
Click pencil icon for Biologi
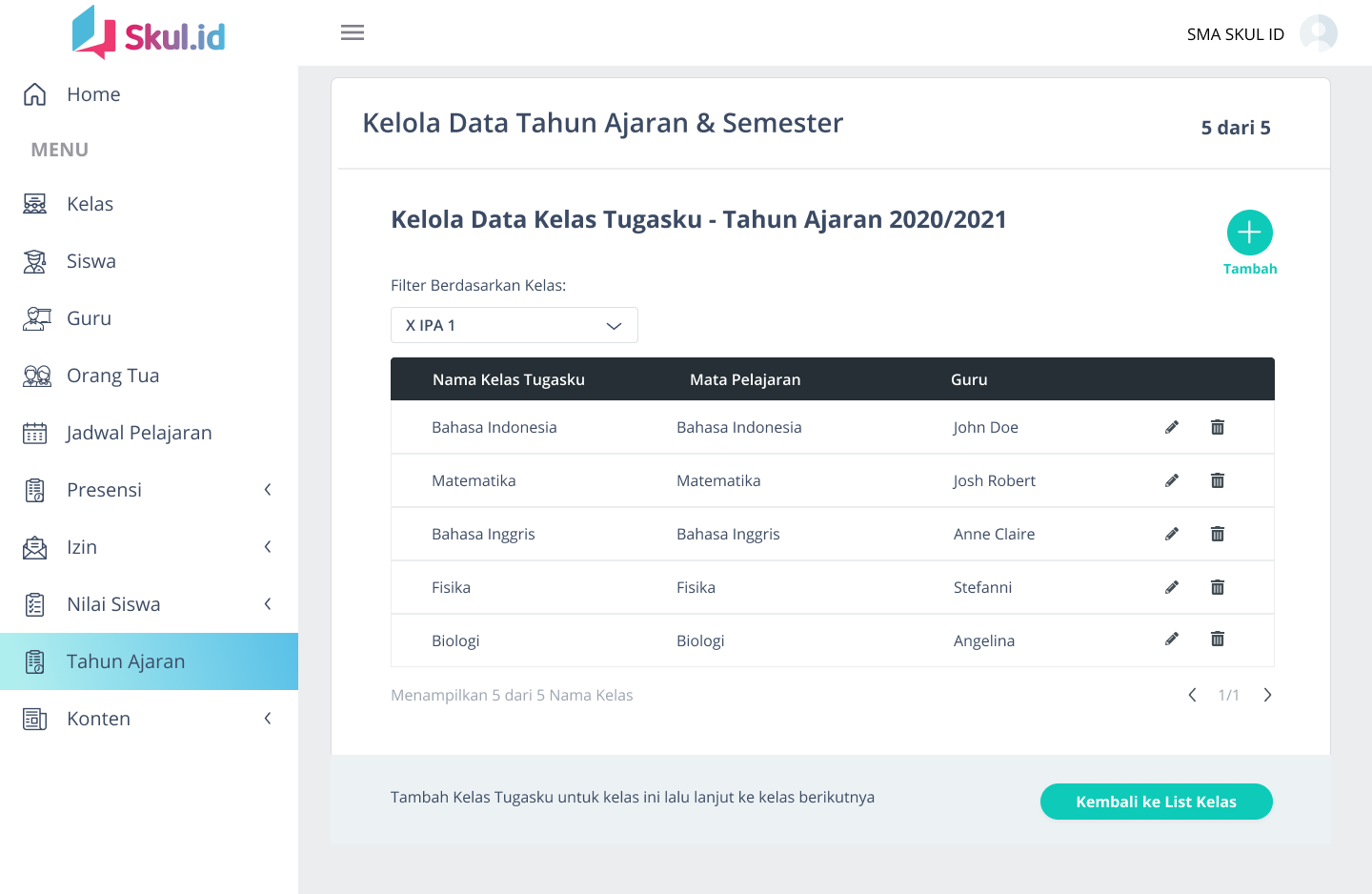1172,640
